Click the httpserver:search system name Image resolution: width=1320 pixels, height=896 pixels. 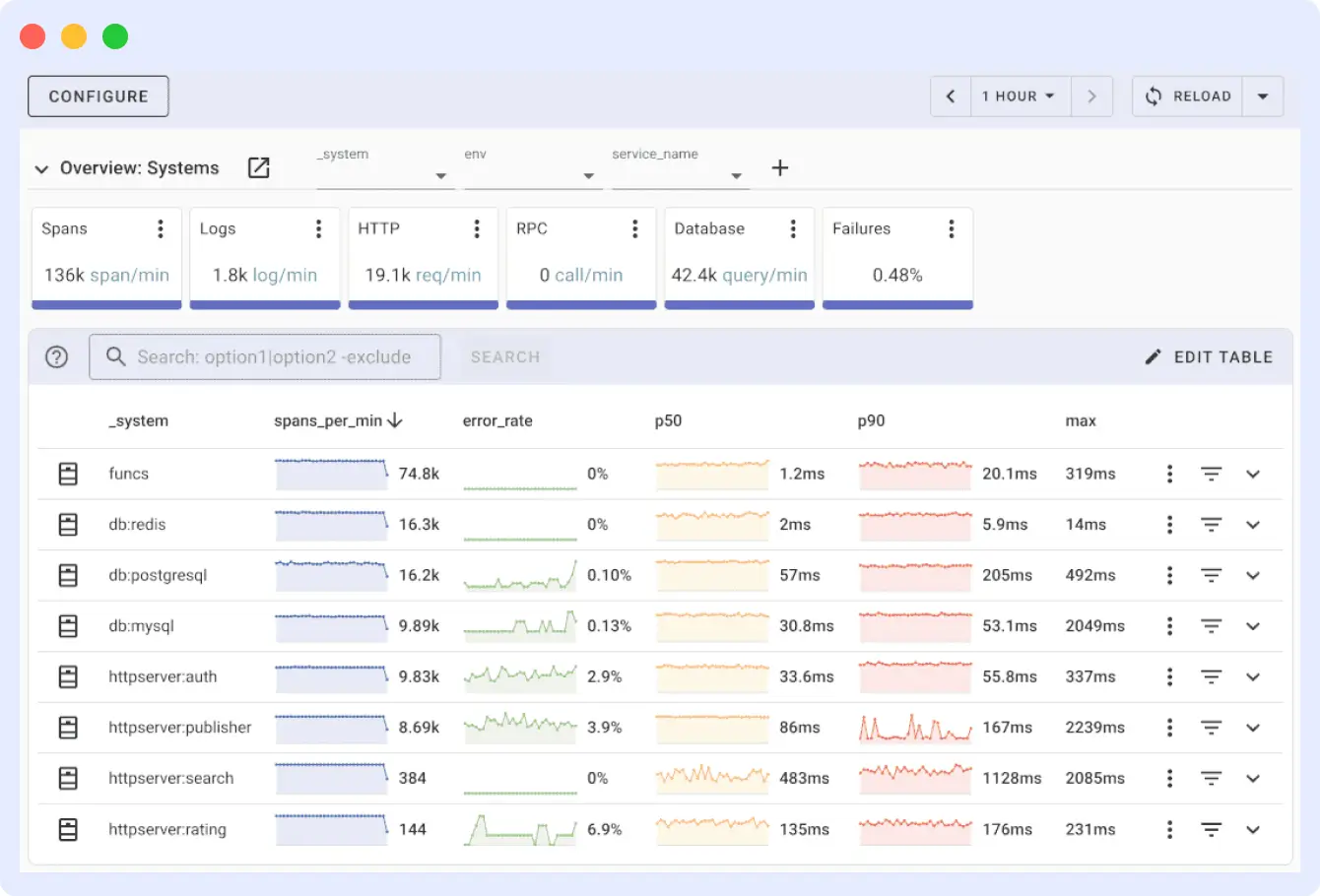[171, 778]
